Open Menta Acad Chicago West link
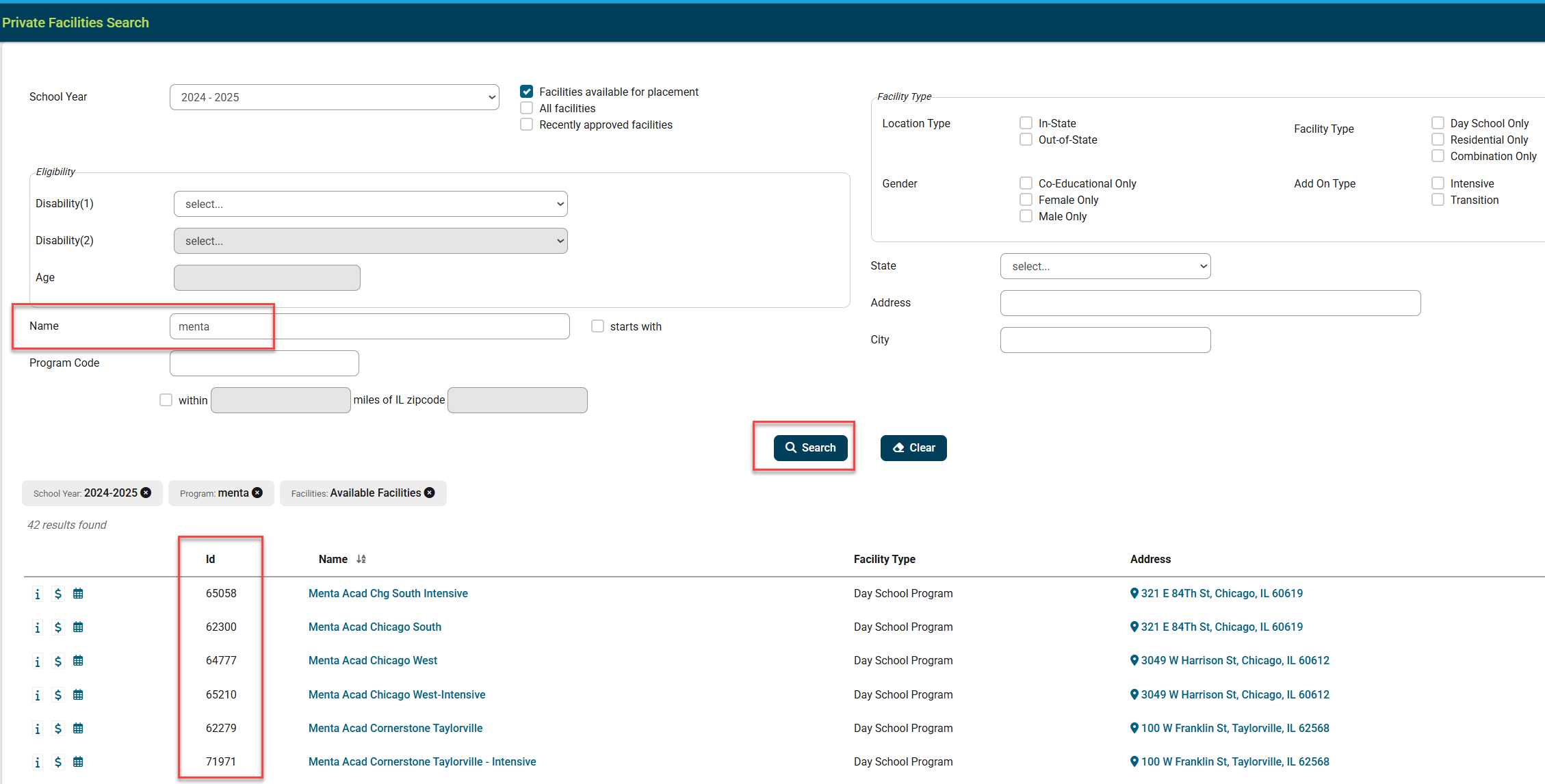Viewport: 1545px width, 784px height. click(373, 660)
